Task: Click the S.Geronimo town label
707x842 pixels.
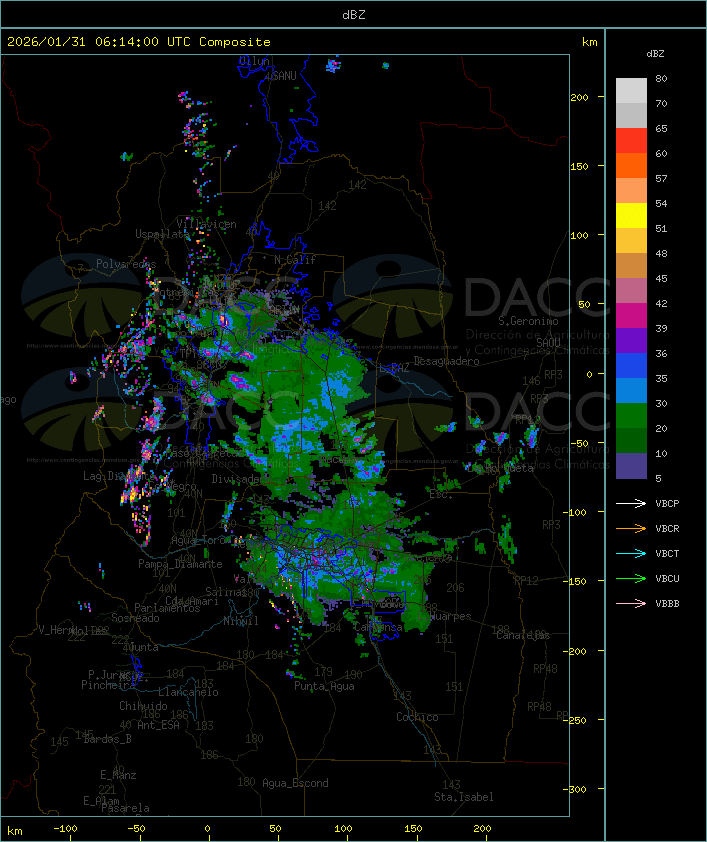Action: [527, 321]
